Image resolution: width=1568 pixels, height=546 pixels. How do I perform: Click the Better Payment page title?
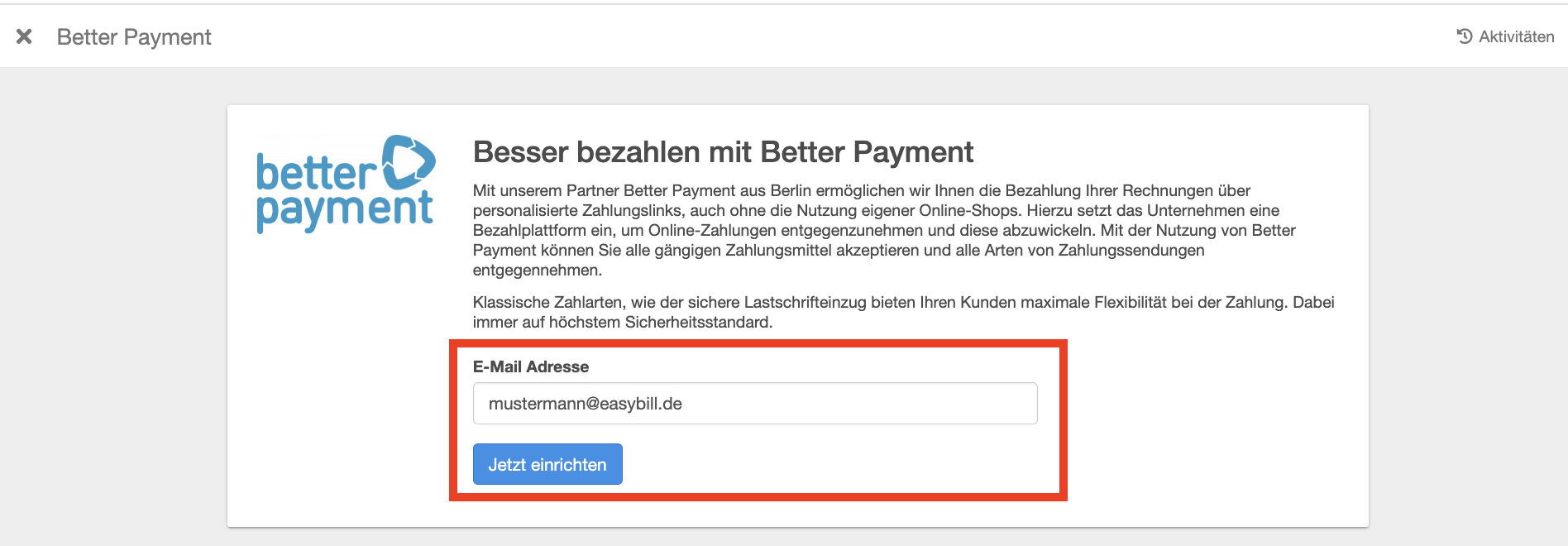(x=134, y=37)
